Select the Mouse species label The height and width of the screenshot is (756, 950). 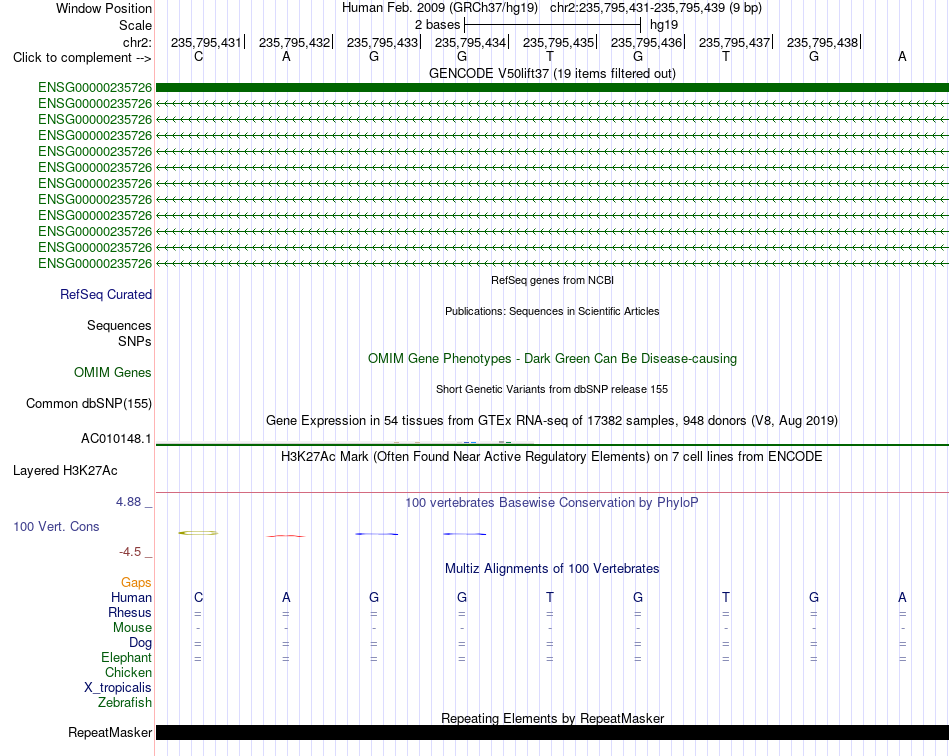(x=132, y=628)
